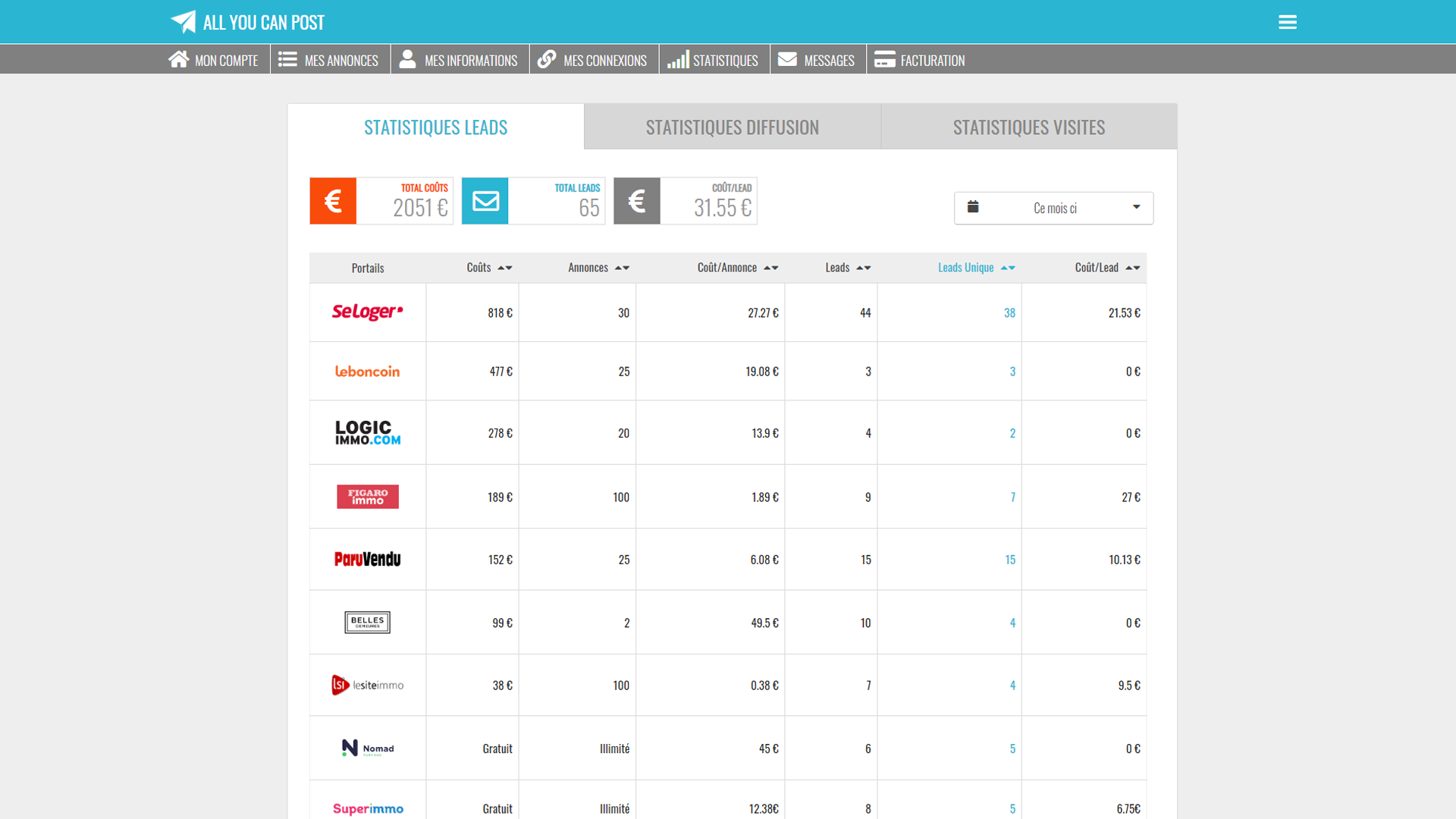Open the Mes Annonces menu item
Image resolution: width=1456 pixels, height=819 pixels.
click(x=330, y=59)
